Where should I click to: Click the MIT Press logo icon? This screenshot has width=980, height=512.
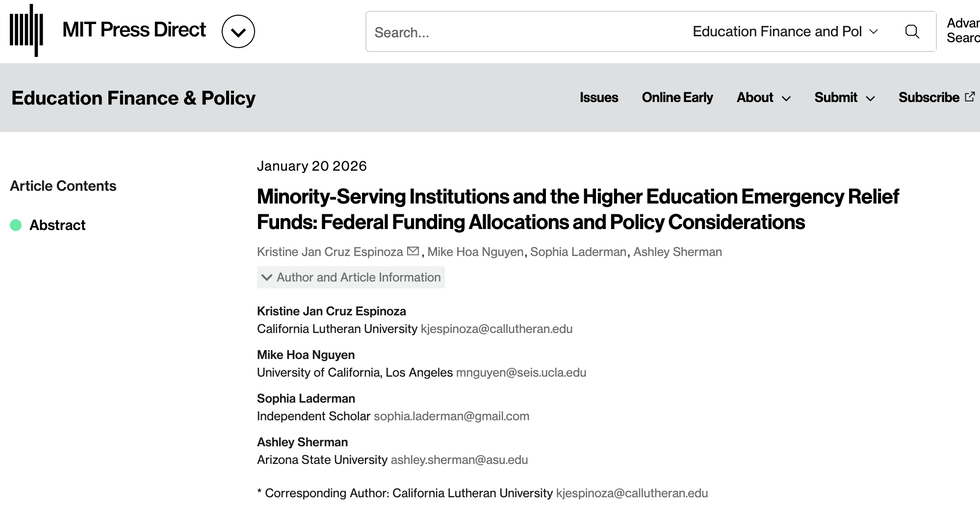point(27,30)
